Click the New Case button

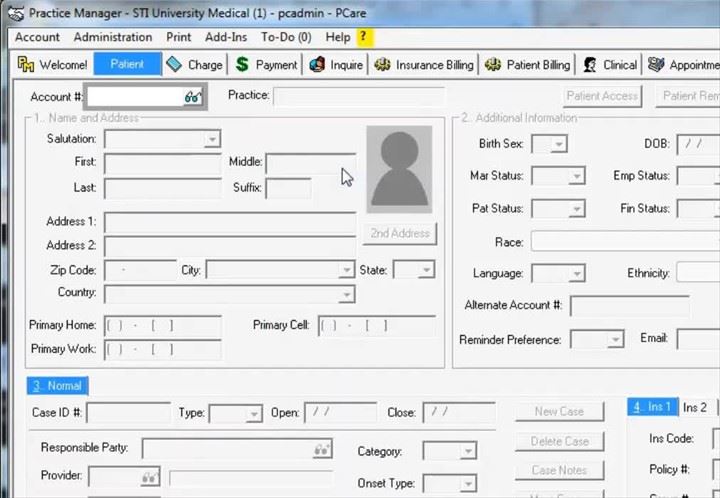(x=559, y=412)
